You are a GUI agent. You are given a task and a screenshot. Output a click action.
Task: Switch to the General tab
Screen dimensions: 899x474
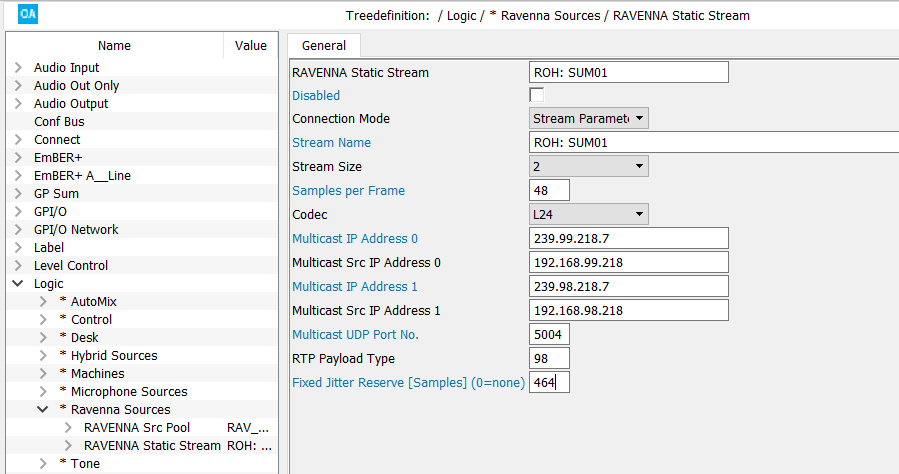pyautogui.click(x=324, y=45)
